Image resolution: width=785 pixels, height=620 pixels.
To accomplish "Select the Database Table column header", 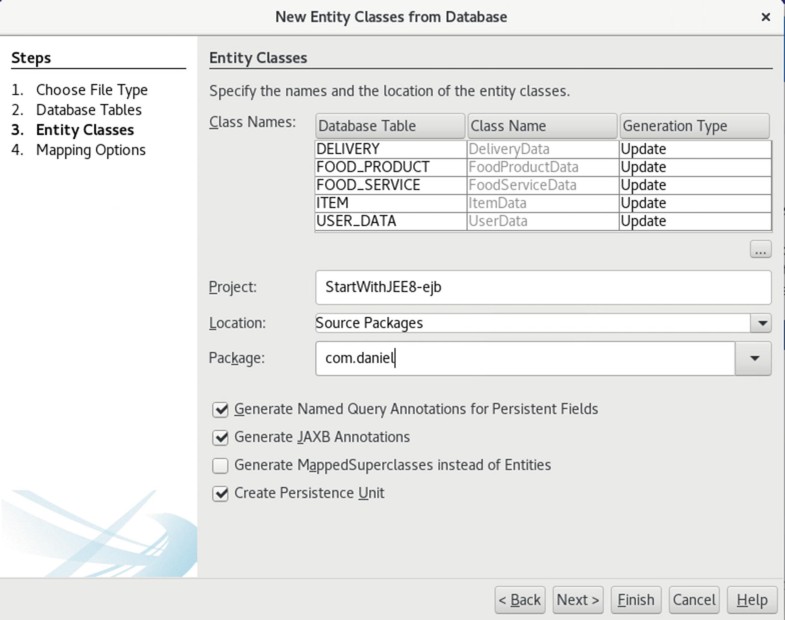I will pos(390,126).
